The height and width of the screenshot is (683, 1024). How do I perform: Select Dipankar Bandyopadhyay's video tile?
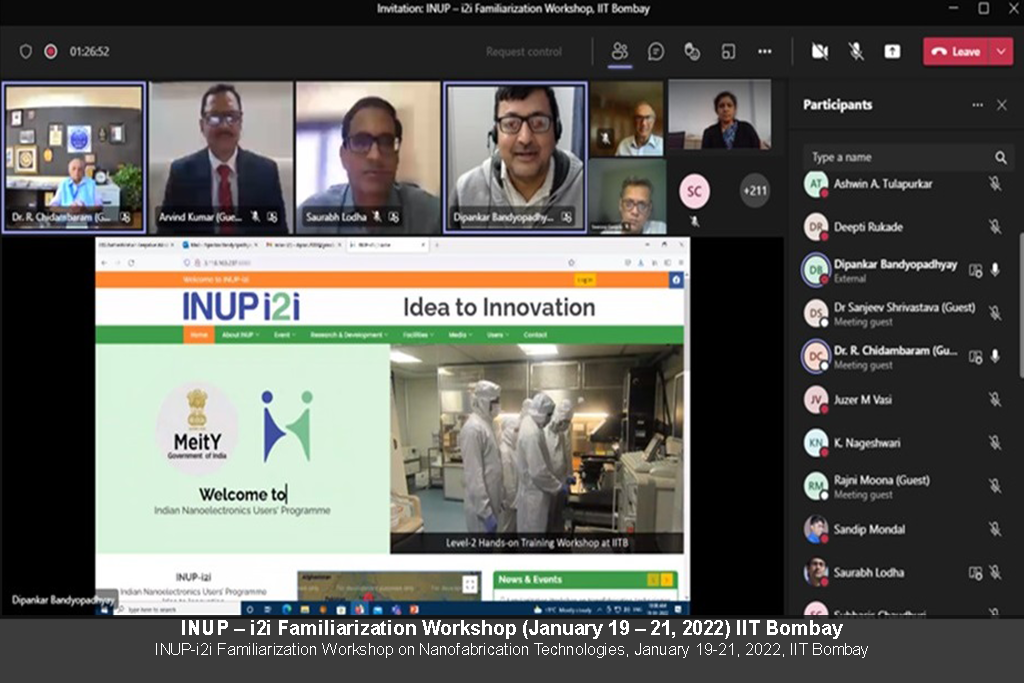(x=515, y=157)
